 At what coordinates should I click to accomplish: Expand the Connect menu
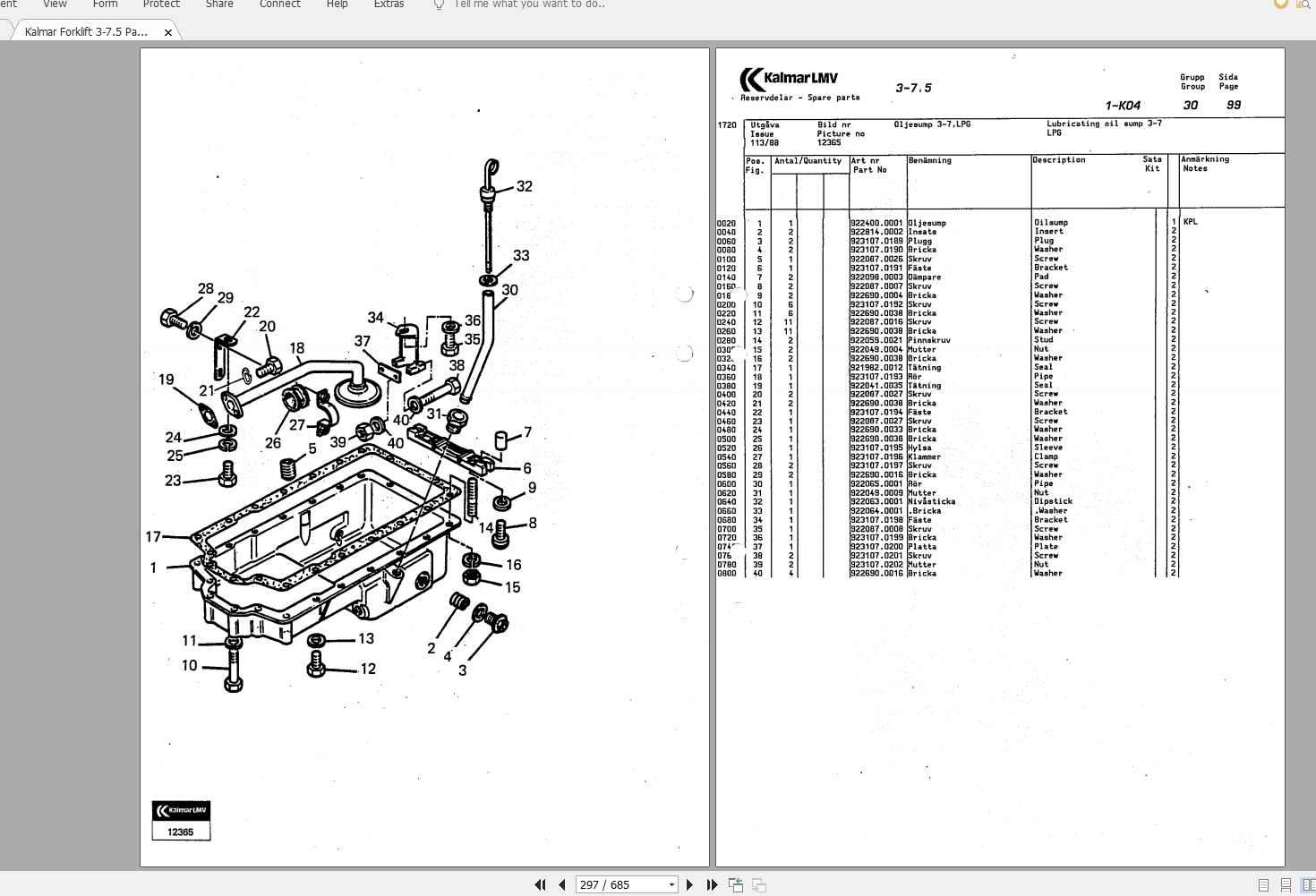[279, 5]
